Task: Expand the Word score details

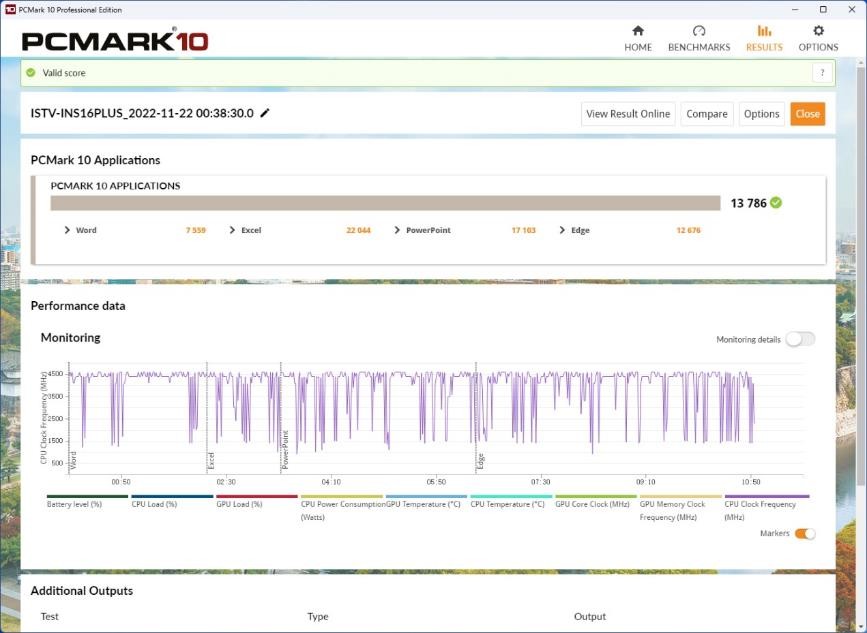Action: (67, 230)
